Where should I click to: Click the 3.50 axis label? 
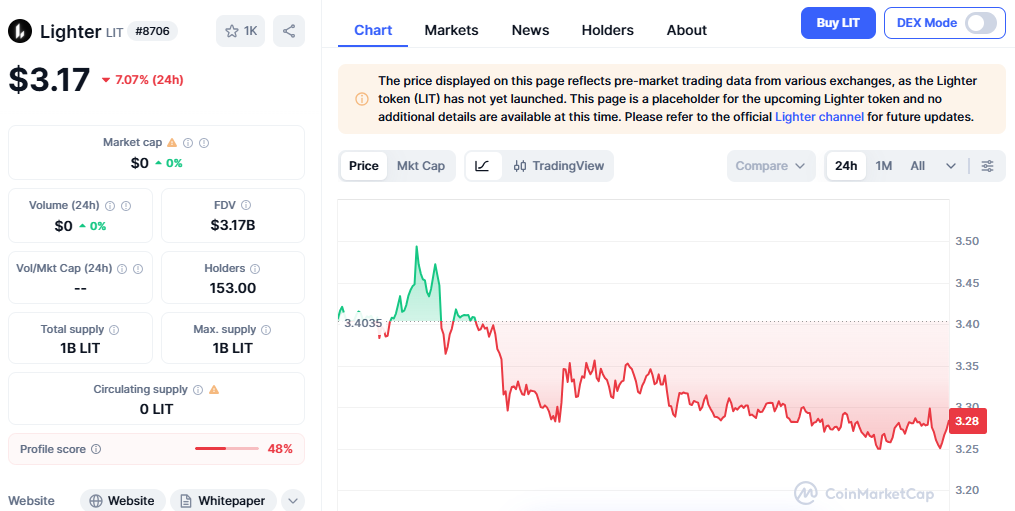(967, 242)
